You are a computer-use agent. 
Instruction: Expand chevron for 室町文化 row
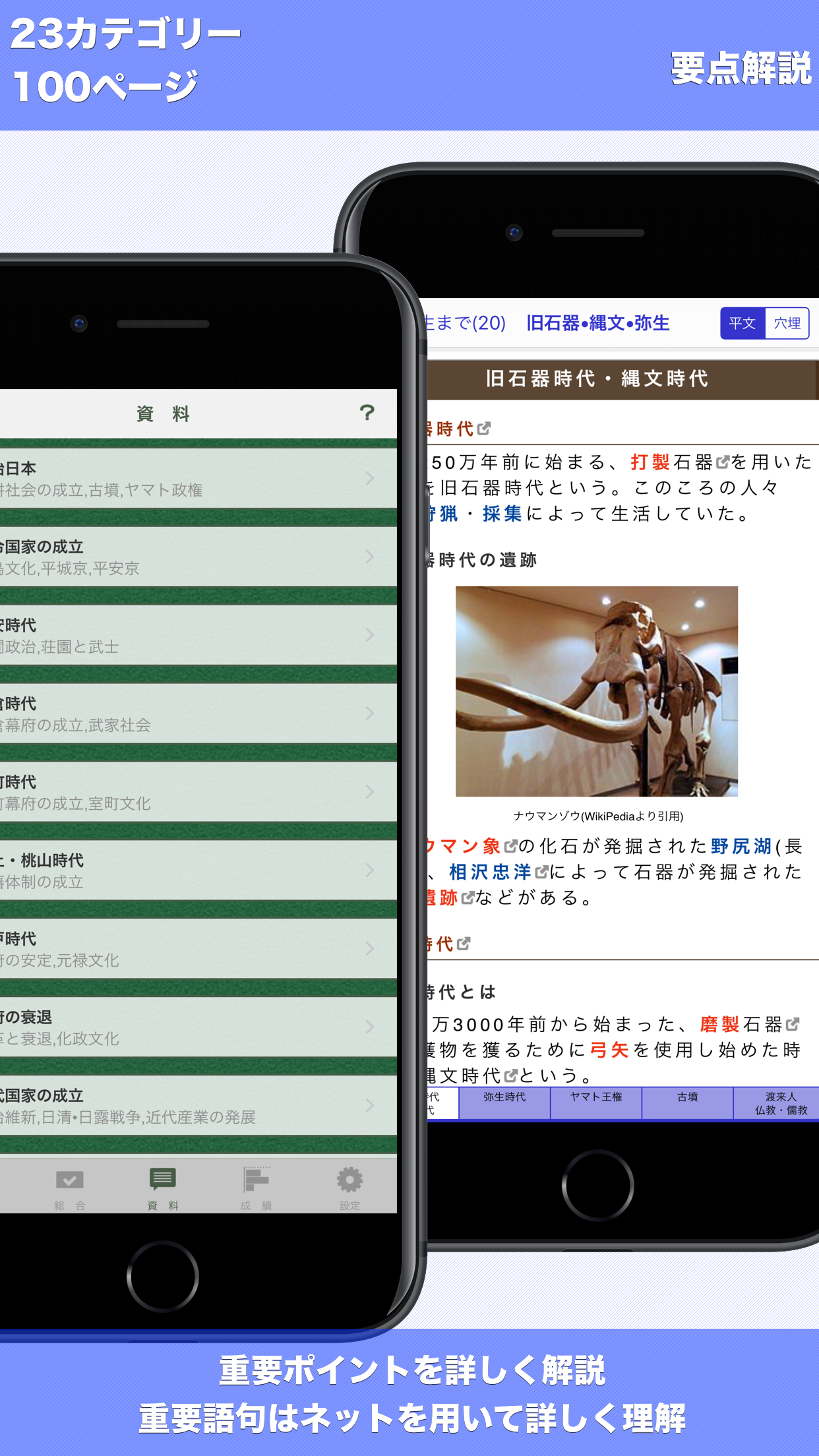click(370, 792)
